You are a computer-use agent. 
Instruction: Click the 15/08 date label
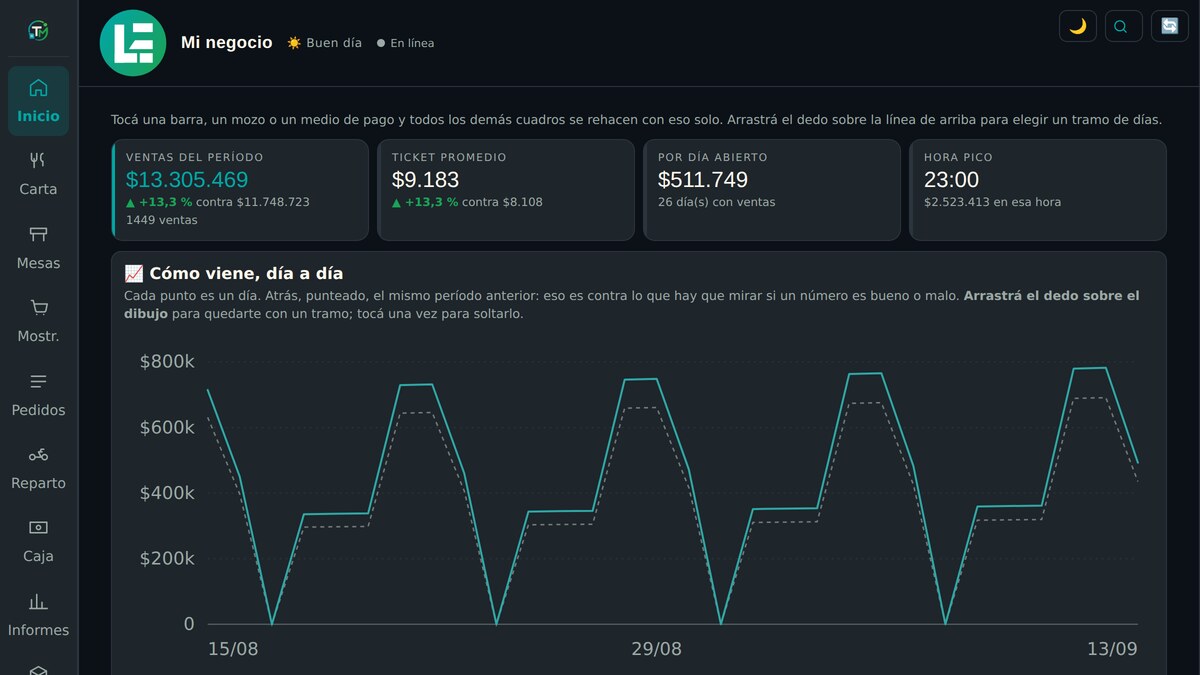(x=233, y=649)
